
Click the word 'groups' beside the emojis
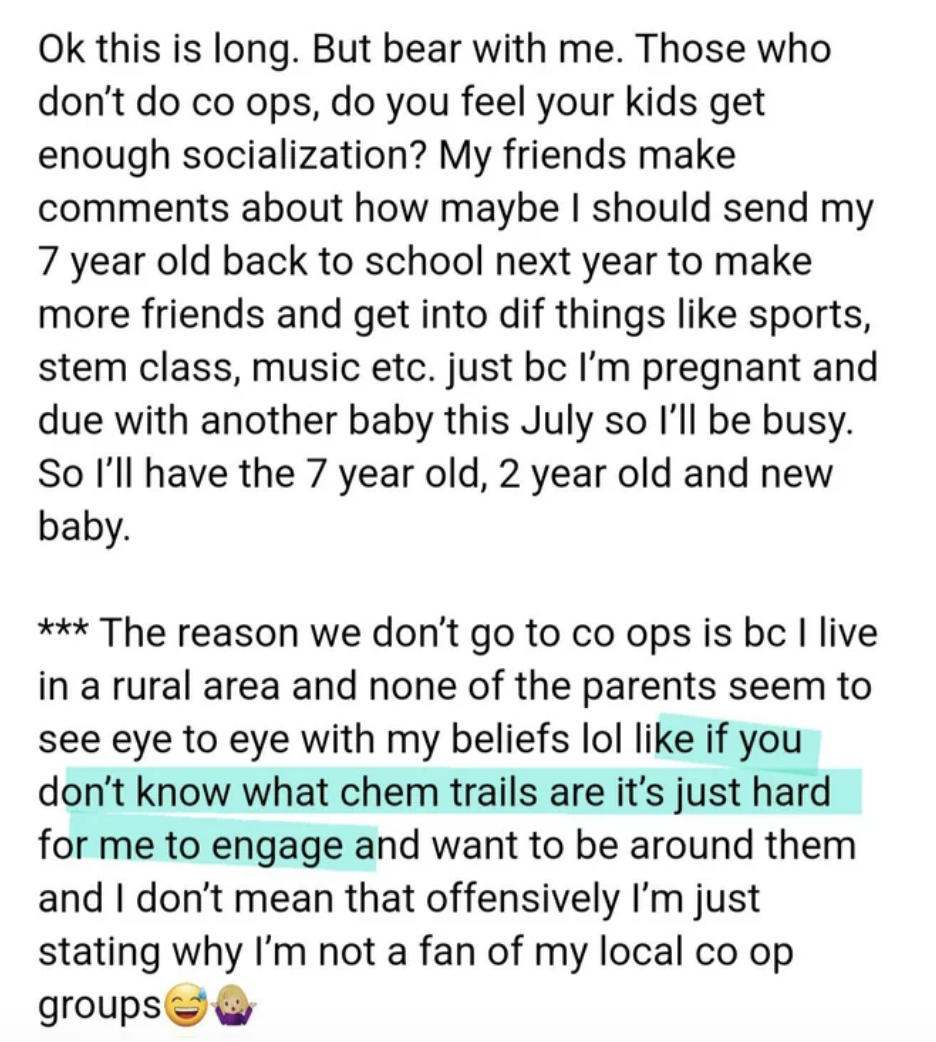coord(100,1007)
